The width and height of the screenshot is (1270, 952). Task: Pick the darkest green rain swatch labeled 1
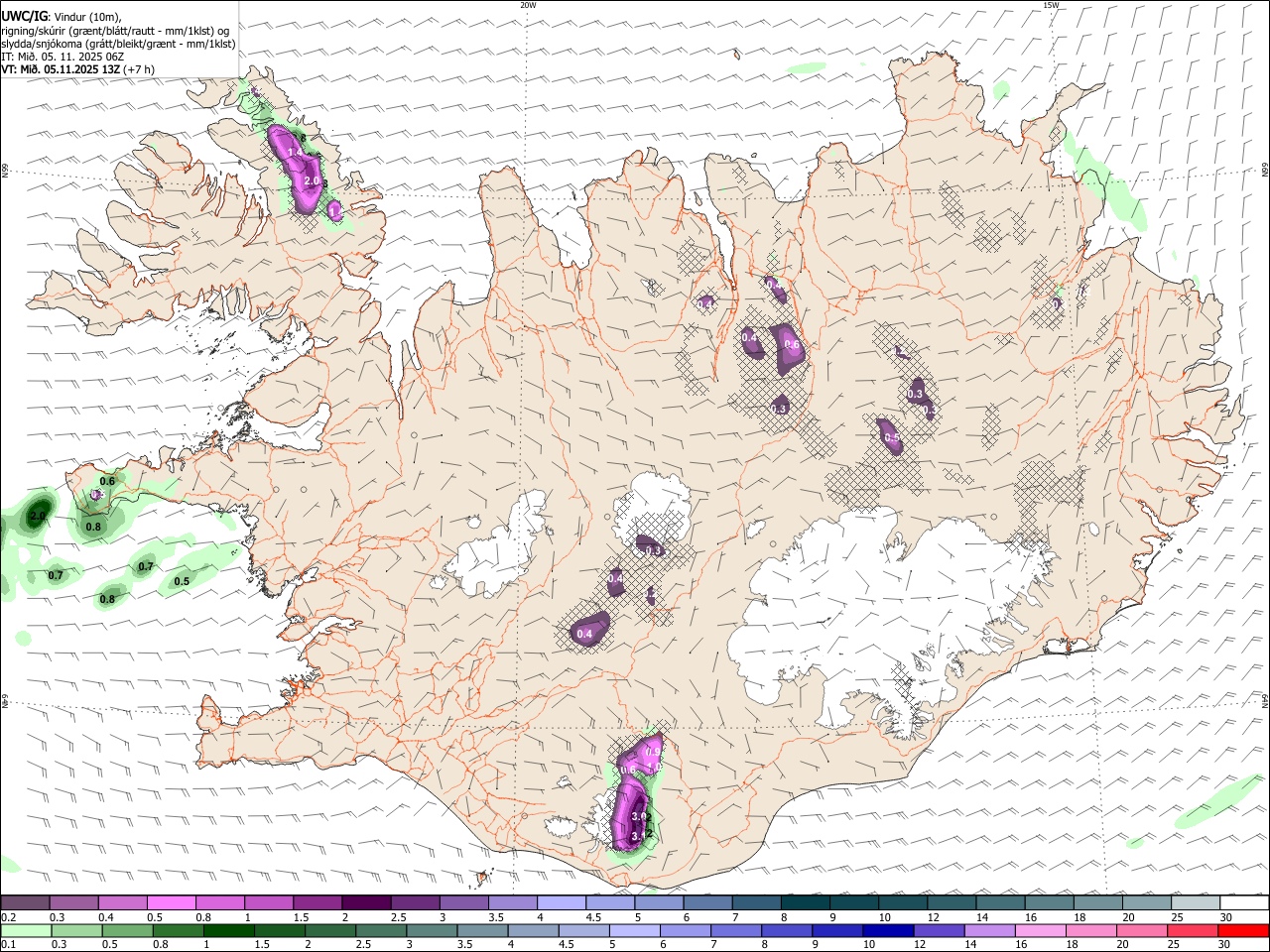click(x=228, y=930)
